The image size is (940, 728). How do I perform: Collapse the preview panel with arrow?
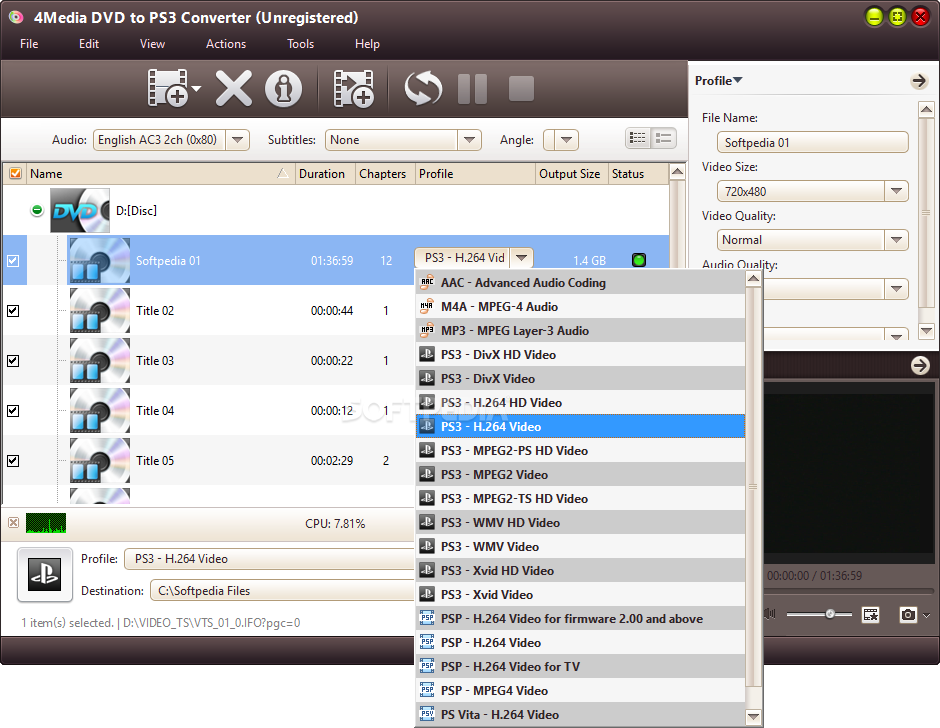coord(920,365)
